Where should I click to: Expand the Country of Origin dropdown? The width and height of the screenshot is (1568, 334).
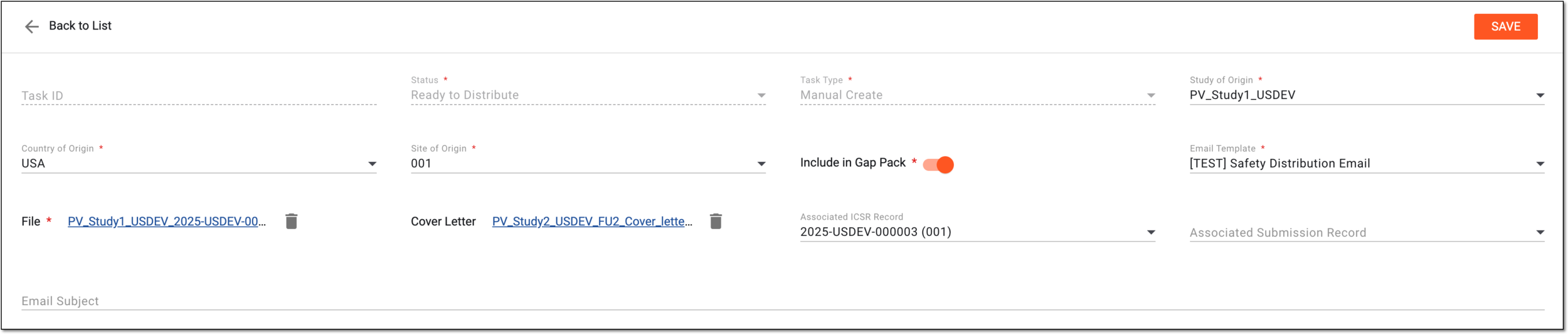point(372,164)
